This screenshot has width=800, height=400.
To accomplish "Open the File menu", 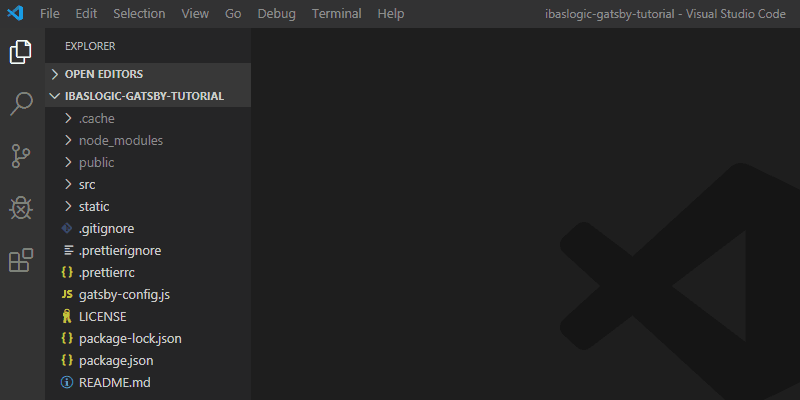I will [x=50, y=14].
